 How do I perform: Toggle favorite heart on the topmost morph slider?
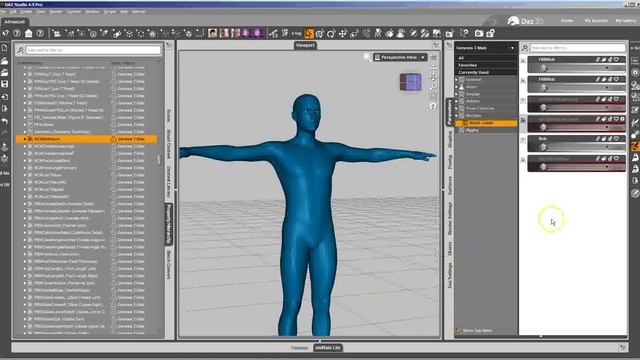point(616,60)
